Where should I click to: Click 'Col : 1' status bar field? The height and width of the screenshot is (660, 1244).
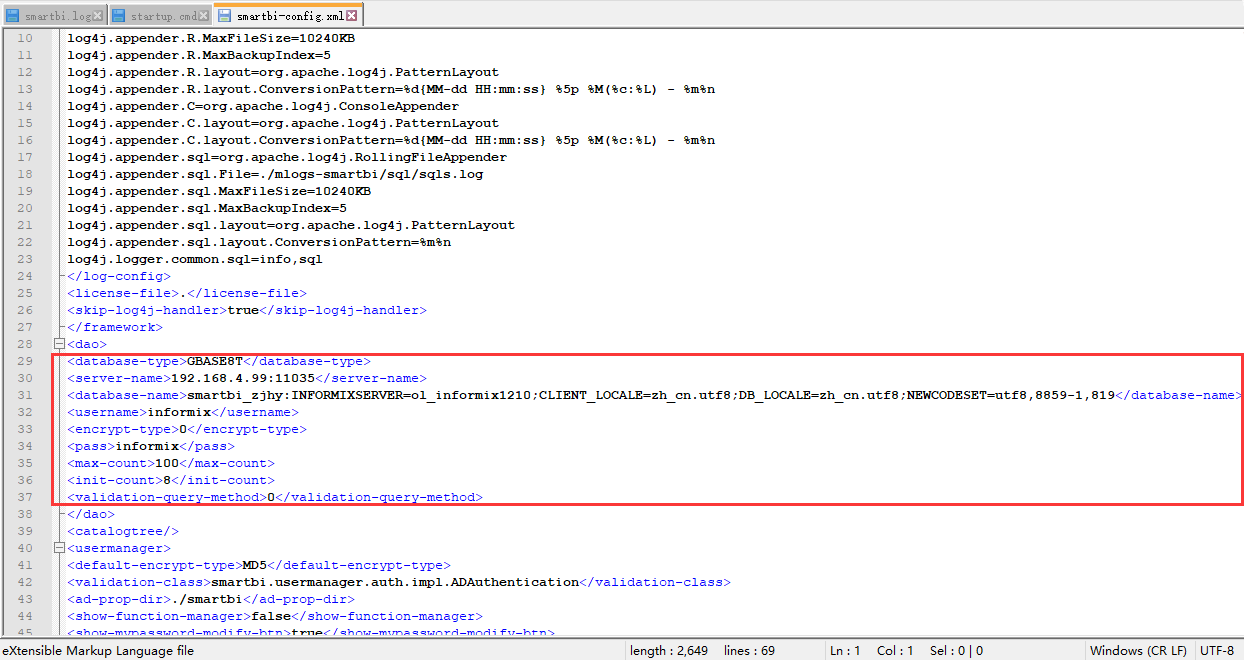point(896,651)
